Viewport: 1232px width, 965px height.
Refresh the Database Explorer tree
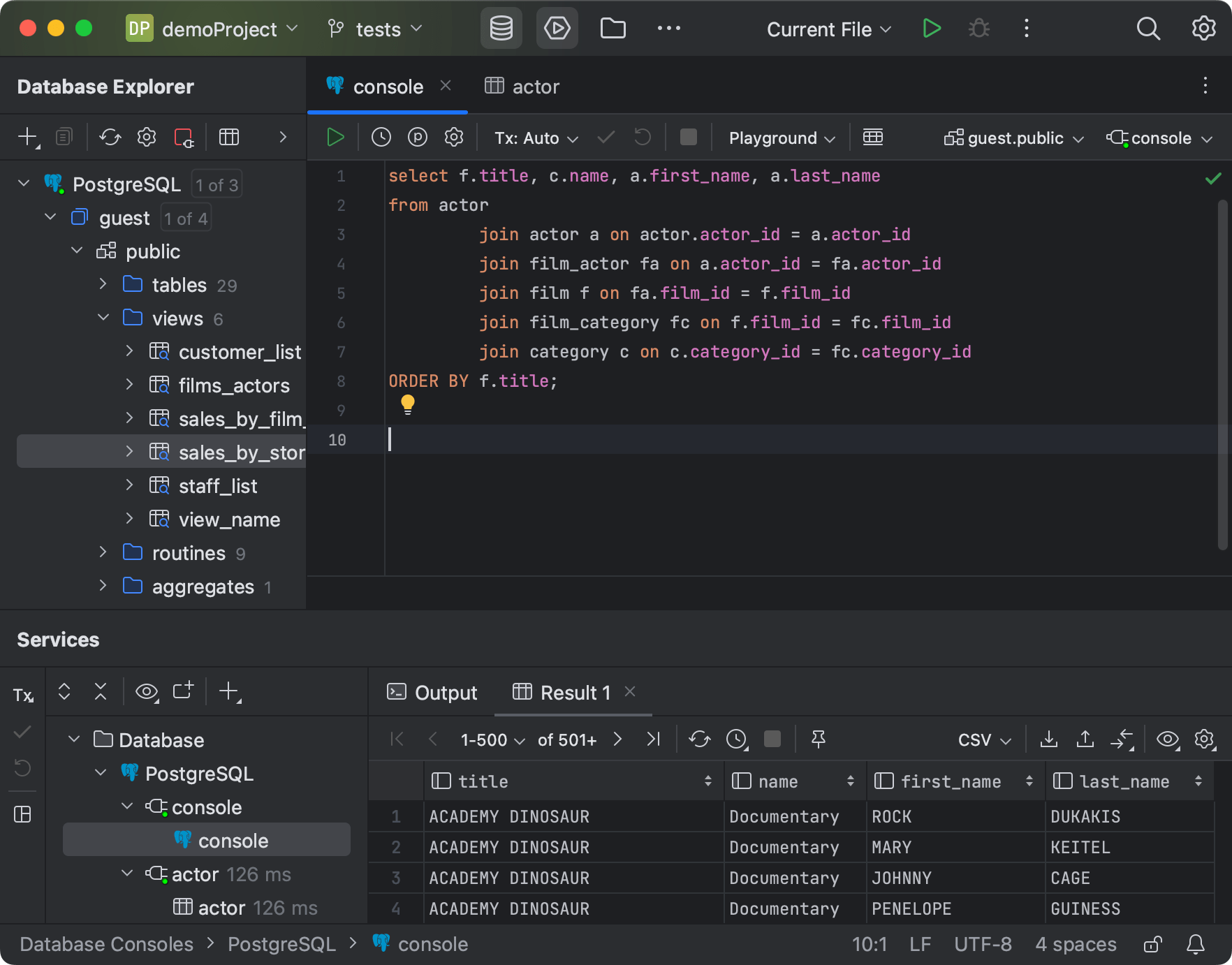(x=110, y=138)
